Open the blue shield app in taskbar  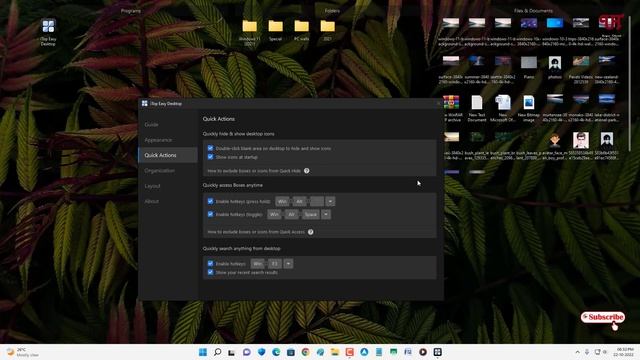coord(261,352)
